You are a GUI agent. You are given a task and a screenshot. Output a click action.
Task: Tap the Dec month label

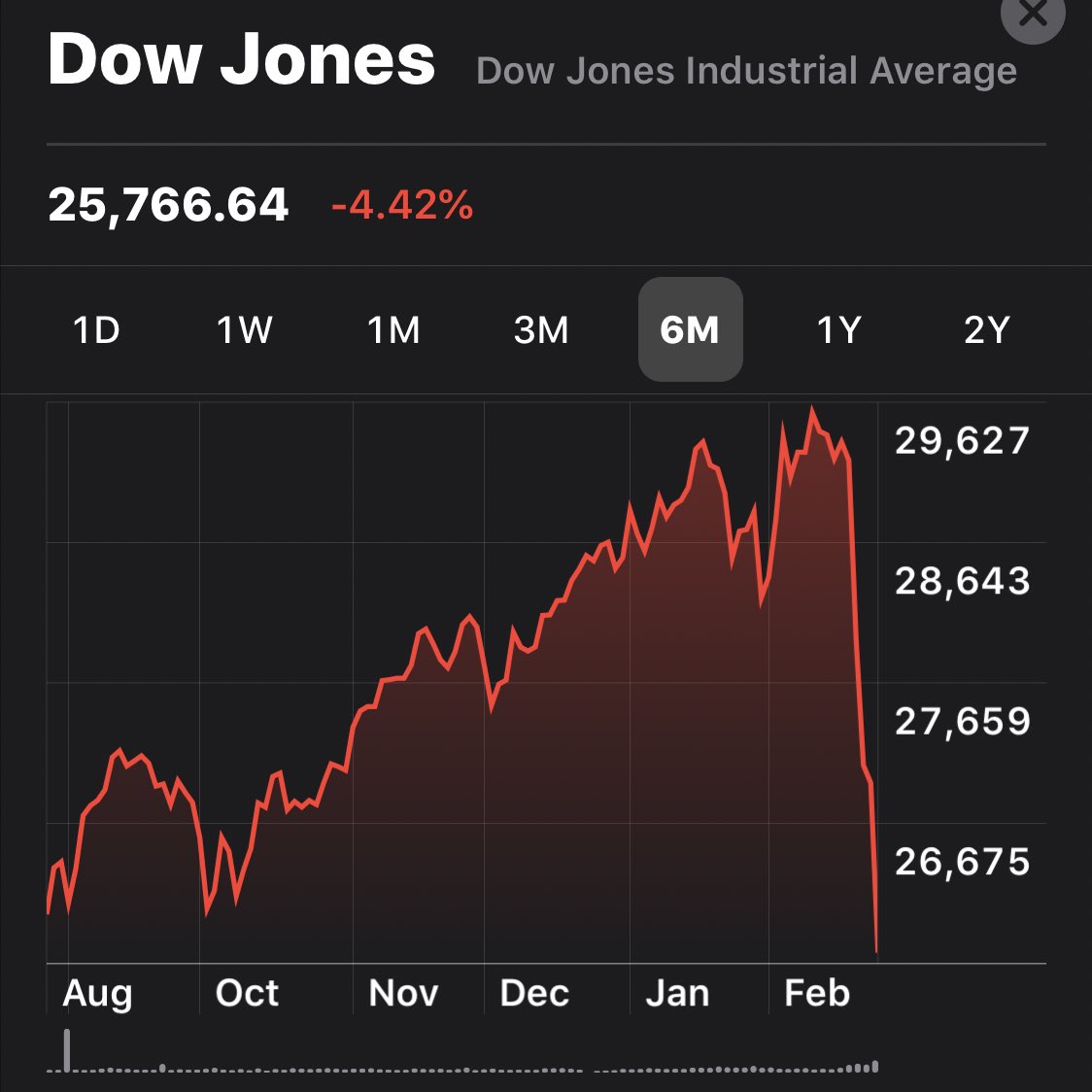pyautogui.click(x=534, y=993)
